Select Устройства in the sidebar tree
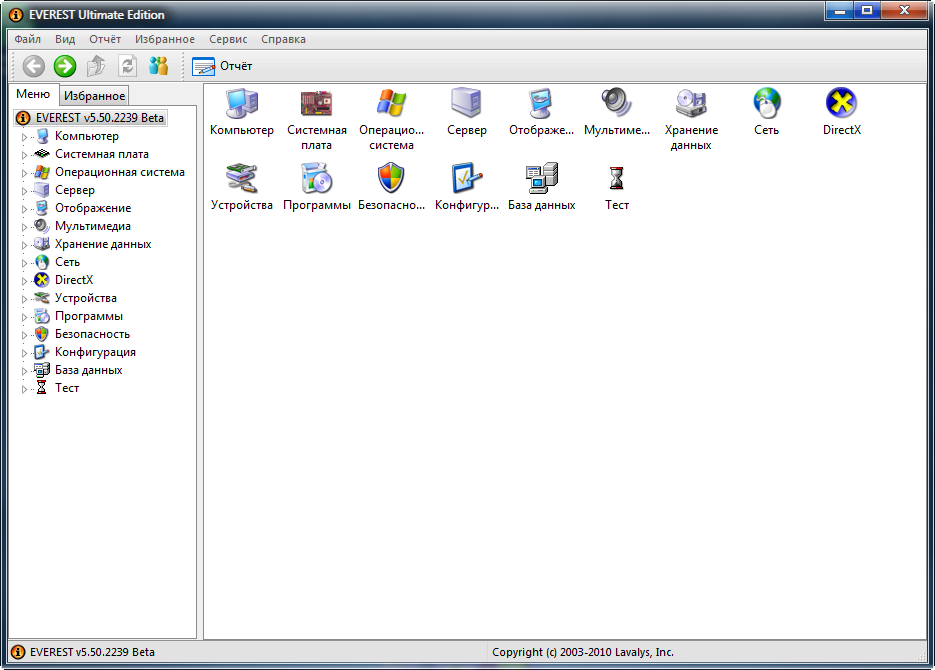Viewport: 935px width, 670px height. coord(85,298)
